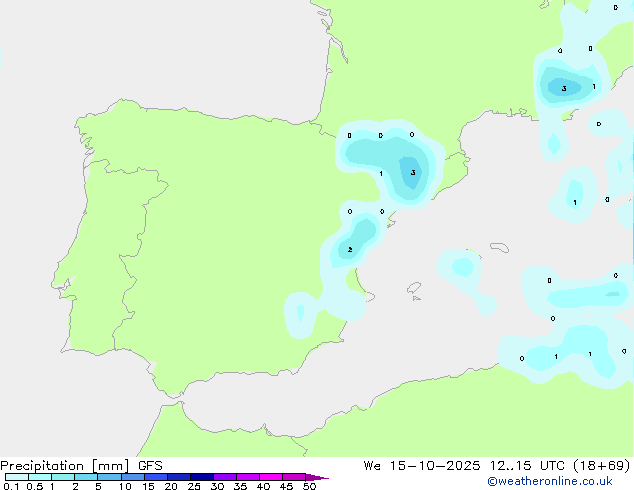The width and height of the screenshot is (634, 490).
Task: Click the '25' legend scale label
Action: (194, 486)
